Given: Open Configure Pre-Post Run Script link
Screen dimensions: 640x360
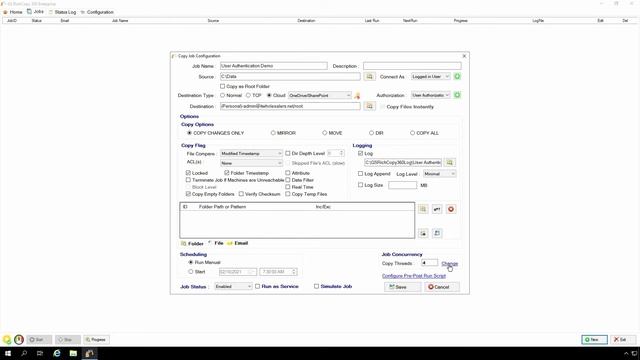Looking at the screenshot, I should pyautogui.click(x=414, y=276).
